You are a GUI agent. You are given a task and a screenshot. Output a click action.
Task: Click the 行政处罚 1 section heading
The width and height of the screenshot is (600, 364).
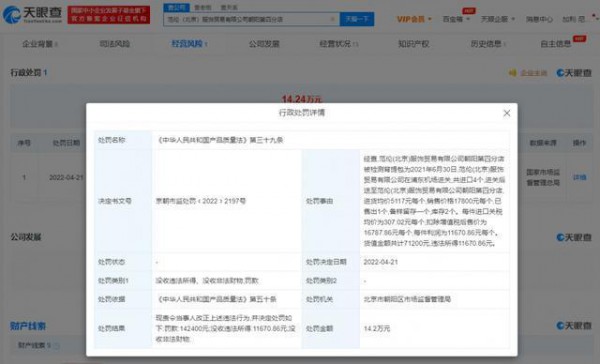[29, 73]
